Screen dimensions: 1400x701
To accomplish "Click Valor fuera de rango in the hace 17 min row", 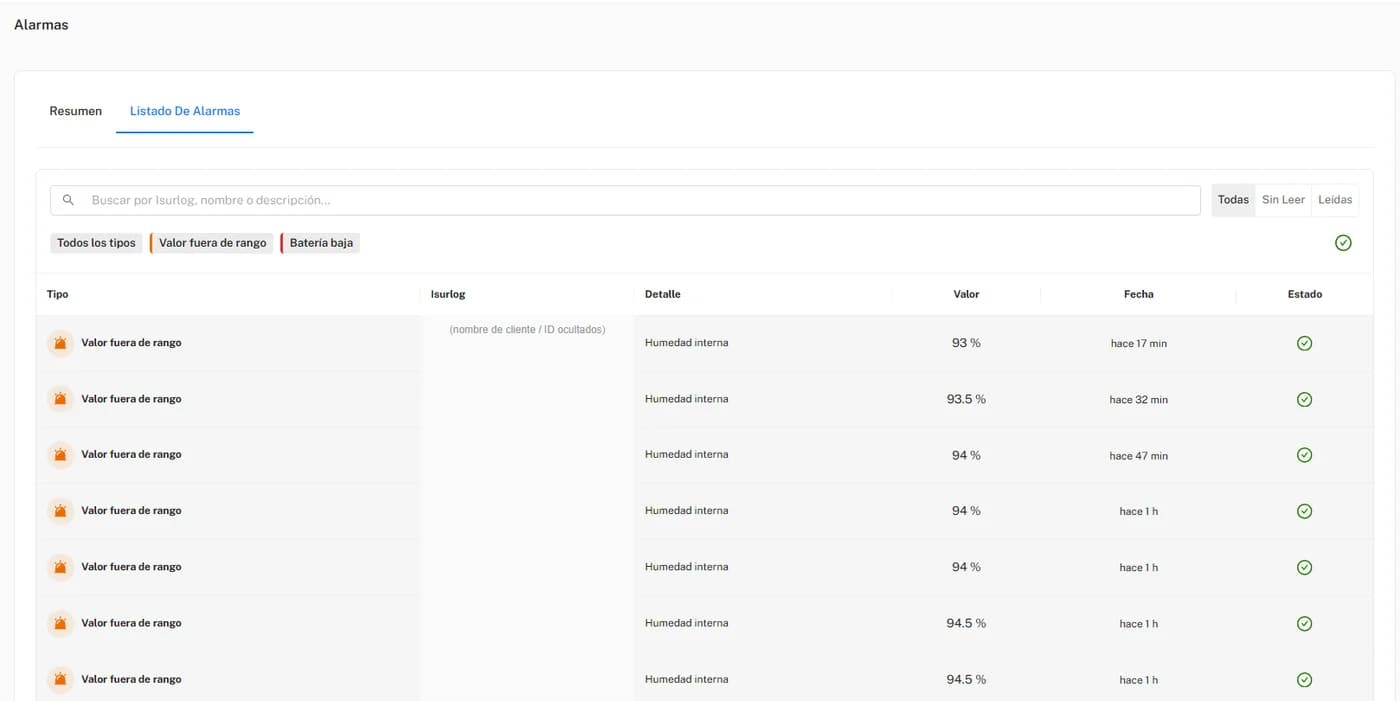I will click(x=131, y=343).
